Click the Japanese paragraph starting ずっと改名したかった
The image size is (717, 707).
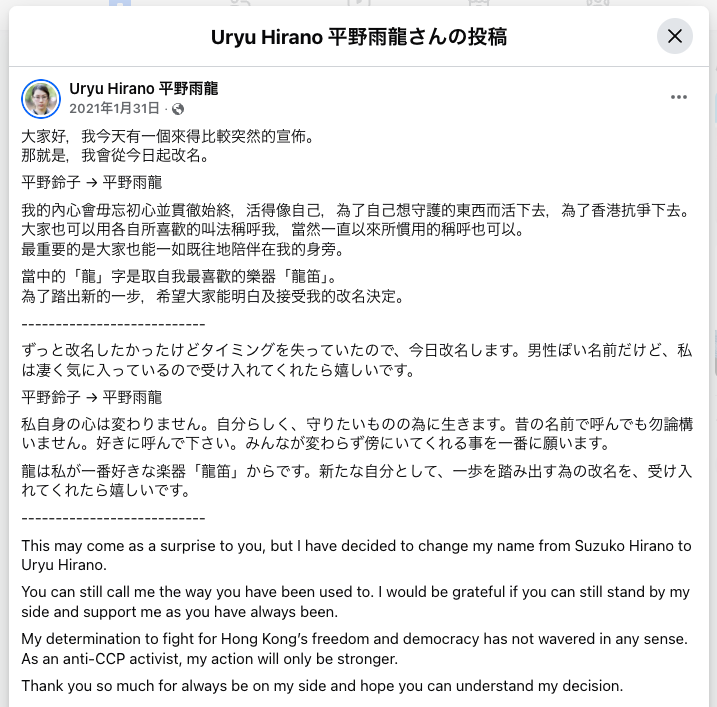(356, 360)
